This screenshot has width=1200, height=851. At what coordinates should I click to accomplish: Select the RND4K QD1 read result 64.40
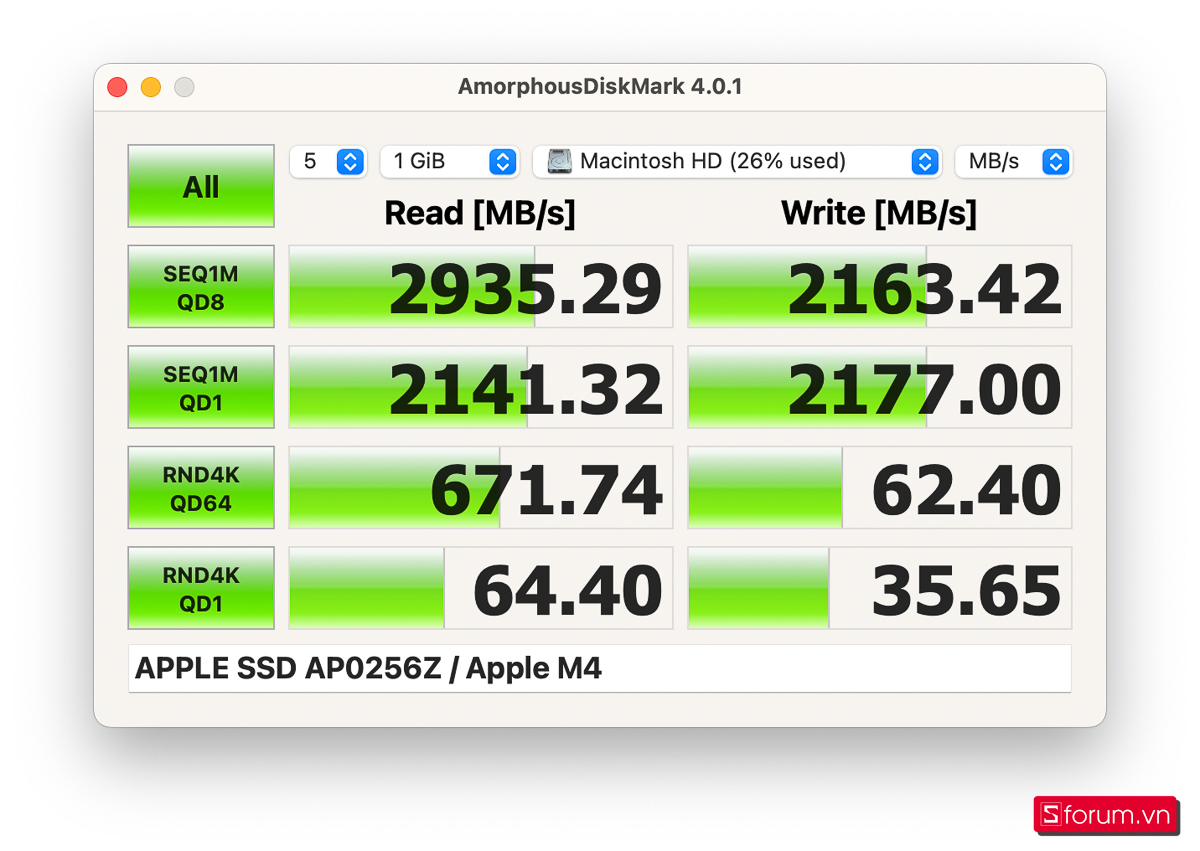pos(481,588)
